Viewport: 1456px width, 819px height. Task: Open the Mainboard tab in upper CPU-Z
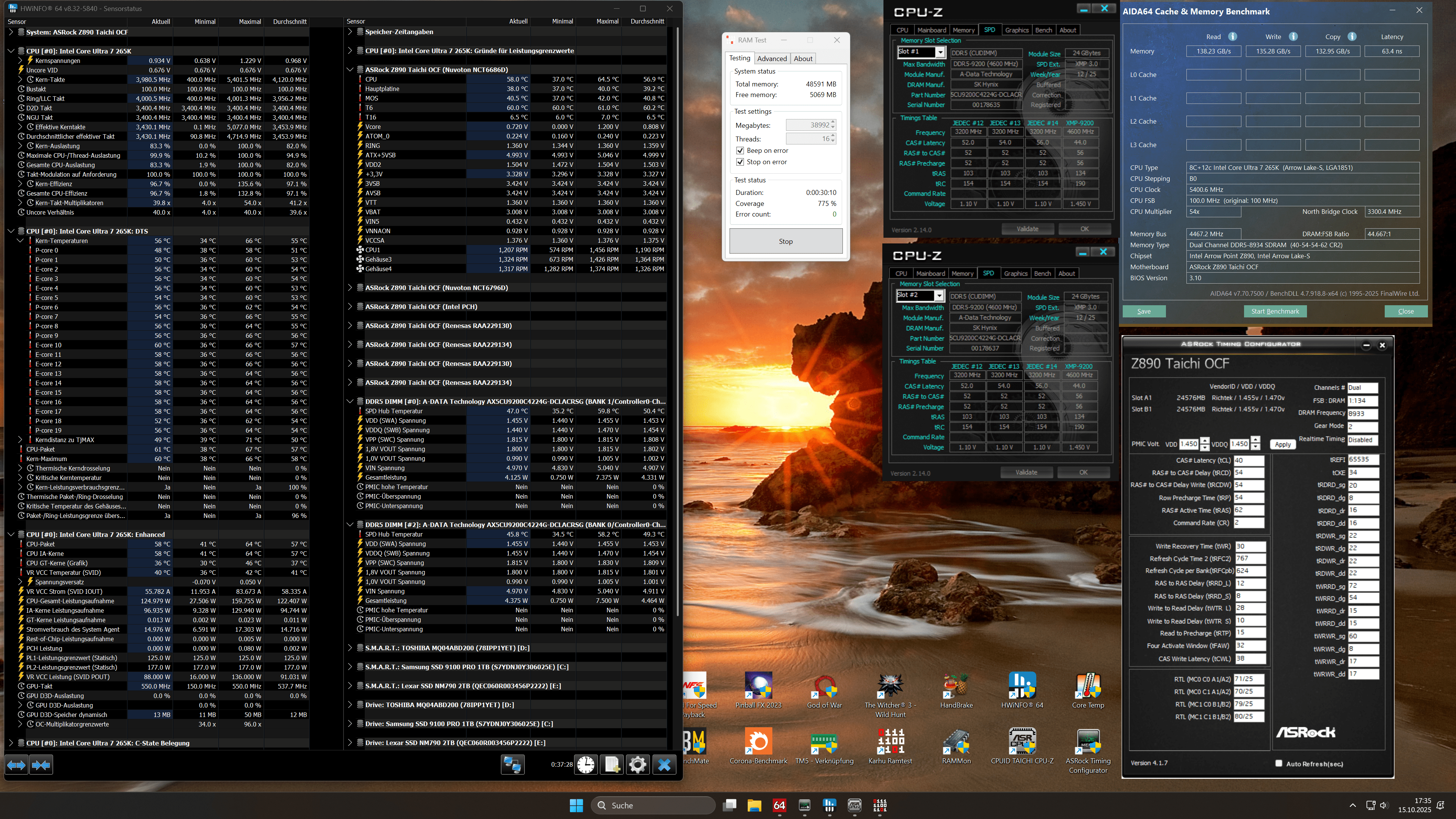[932, 30]
